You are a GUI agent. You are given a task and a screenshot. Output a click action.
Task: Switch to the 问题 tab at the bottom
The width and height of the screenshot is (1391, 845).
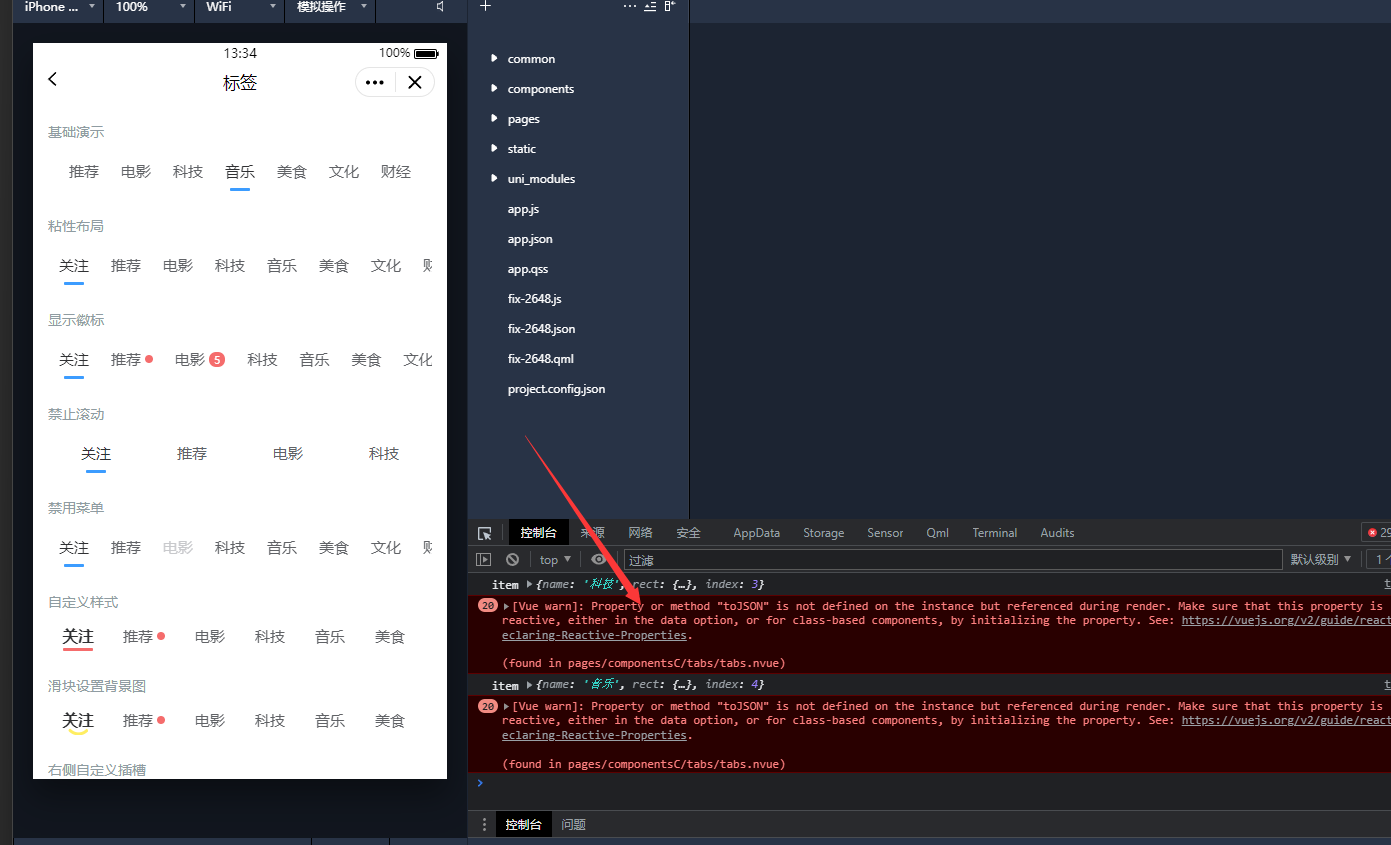(x=573, y=824)
